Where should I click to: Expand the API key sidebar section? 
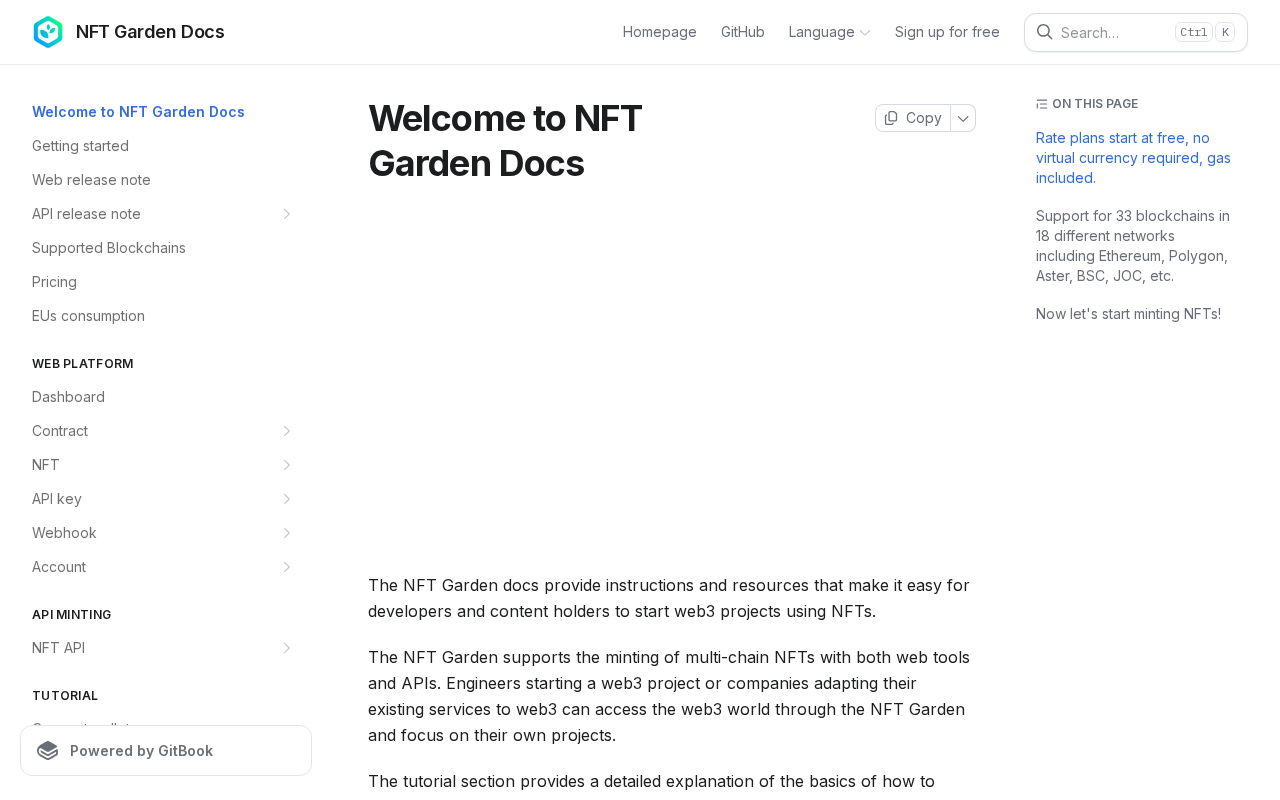pos(286,499)
